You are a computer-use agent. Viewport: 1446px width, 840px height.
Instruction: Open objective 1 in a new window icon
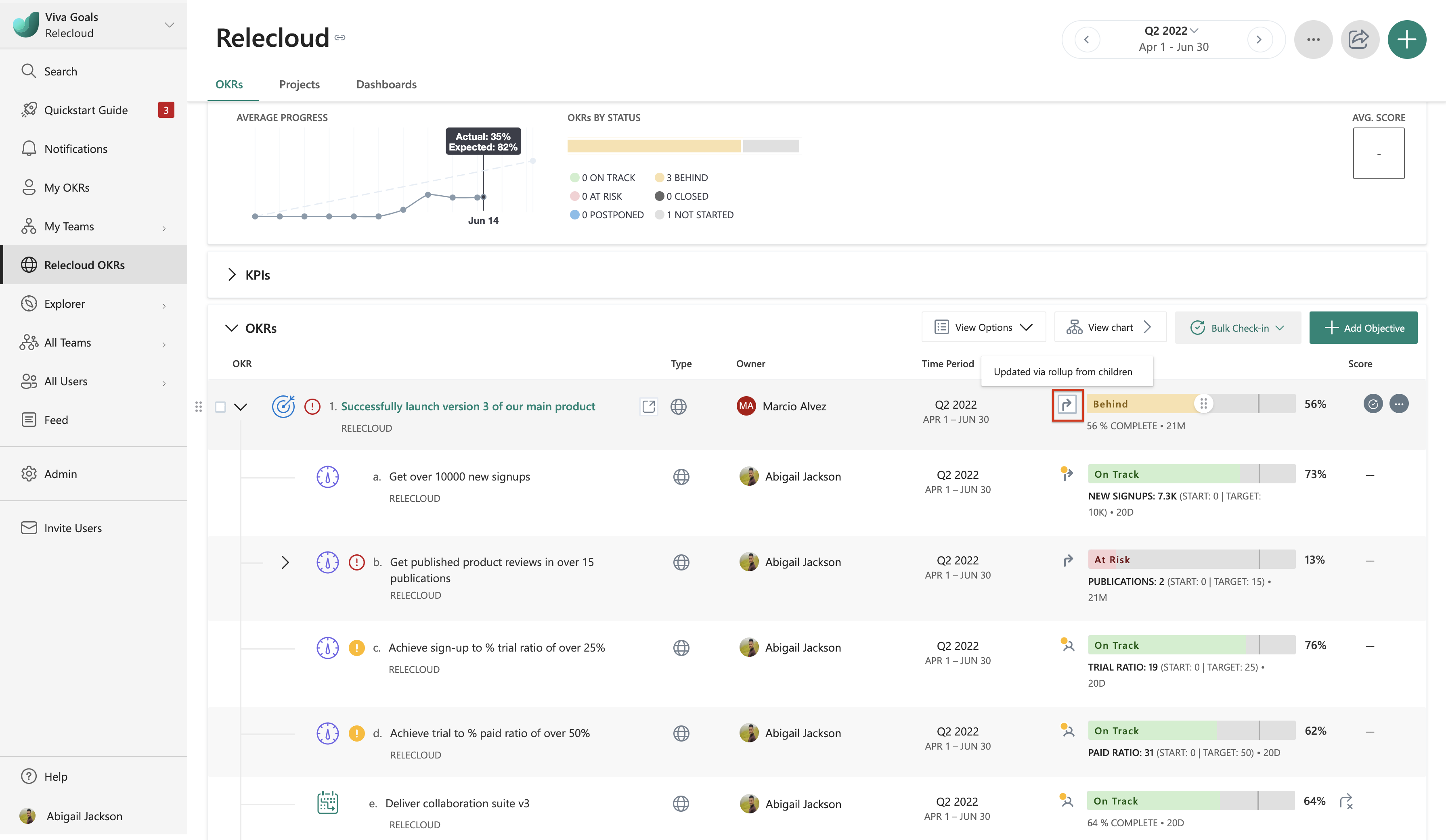pos(648,407)
